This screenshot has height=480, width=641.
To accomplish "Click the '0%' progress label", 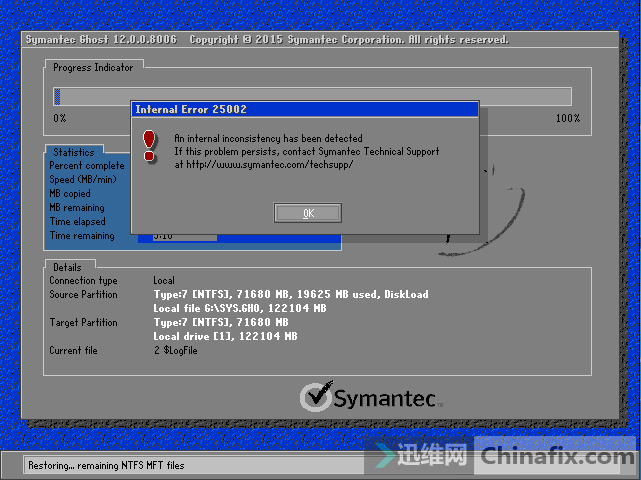I will coord(60,118).
